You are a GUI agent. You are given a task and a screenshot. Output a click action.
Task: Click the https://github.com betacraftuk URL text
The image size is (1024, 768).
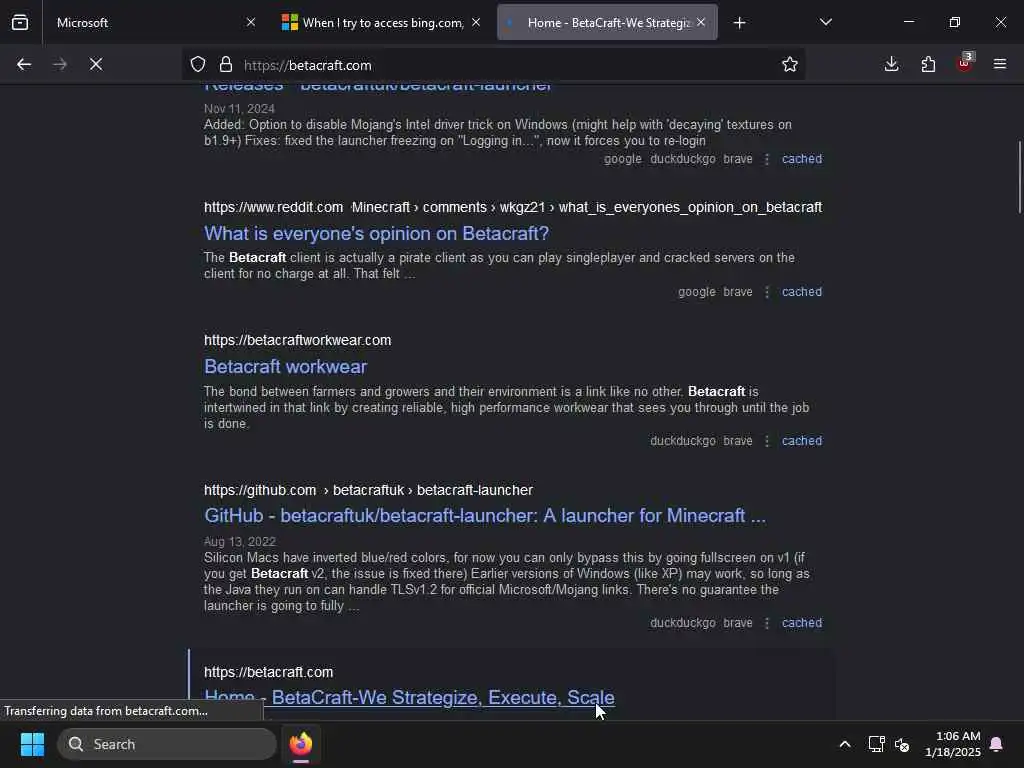click(368, 490)
